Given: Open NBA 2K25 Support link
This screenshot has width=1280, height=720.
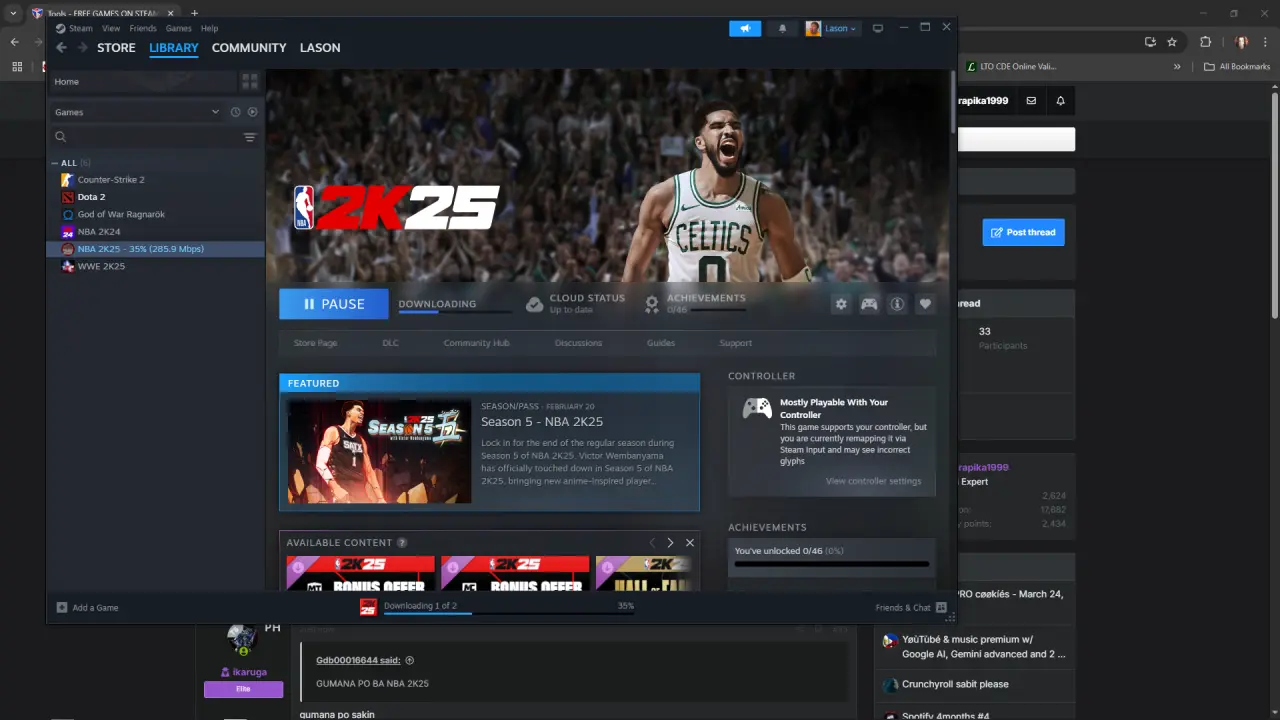Looking at the screenshot, I should coord(735,343).
